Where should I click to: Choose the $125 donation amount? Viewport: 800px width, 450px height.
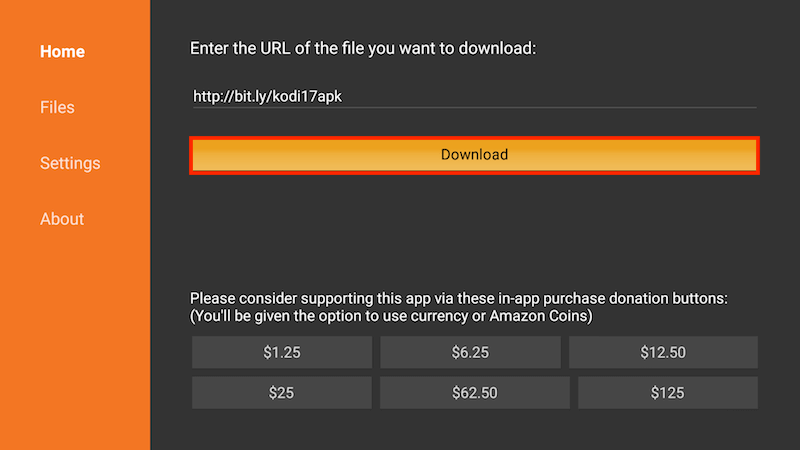tap(667, 393)
